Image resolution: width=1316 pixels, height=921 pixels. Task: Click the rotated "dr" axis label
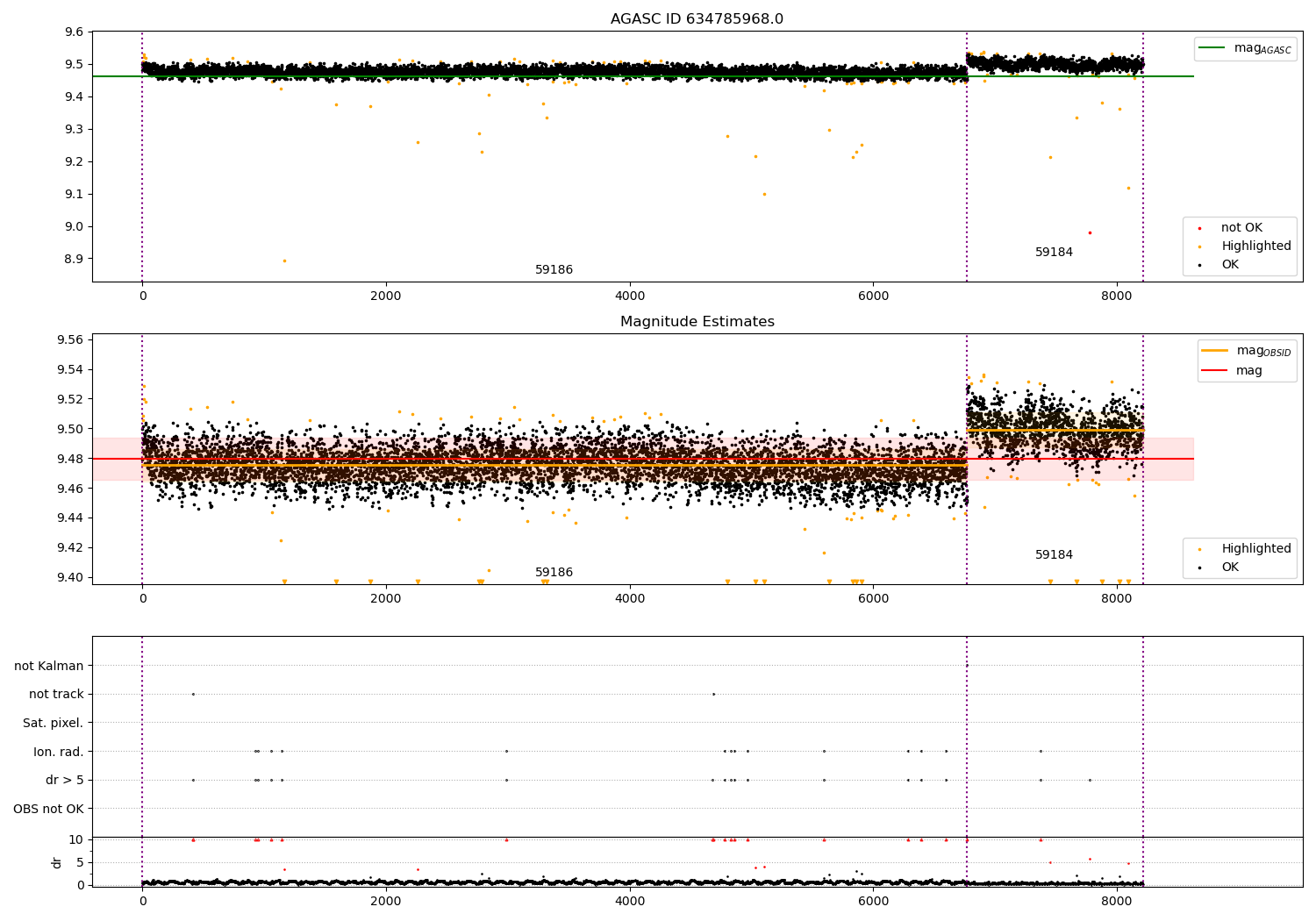coord(57,862)
